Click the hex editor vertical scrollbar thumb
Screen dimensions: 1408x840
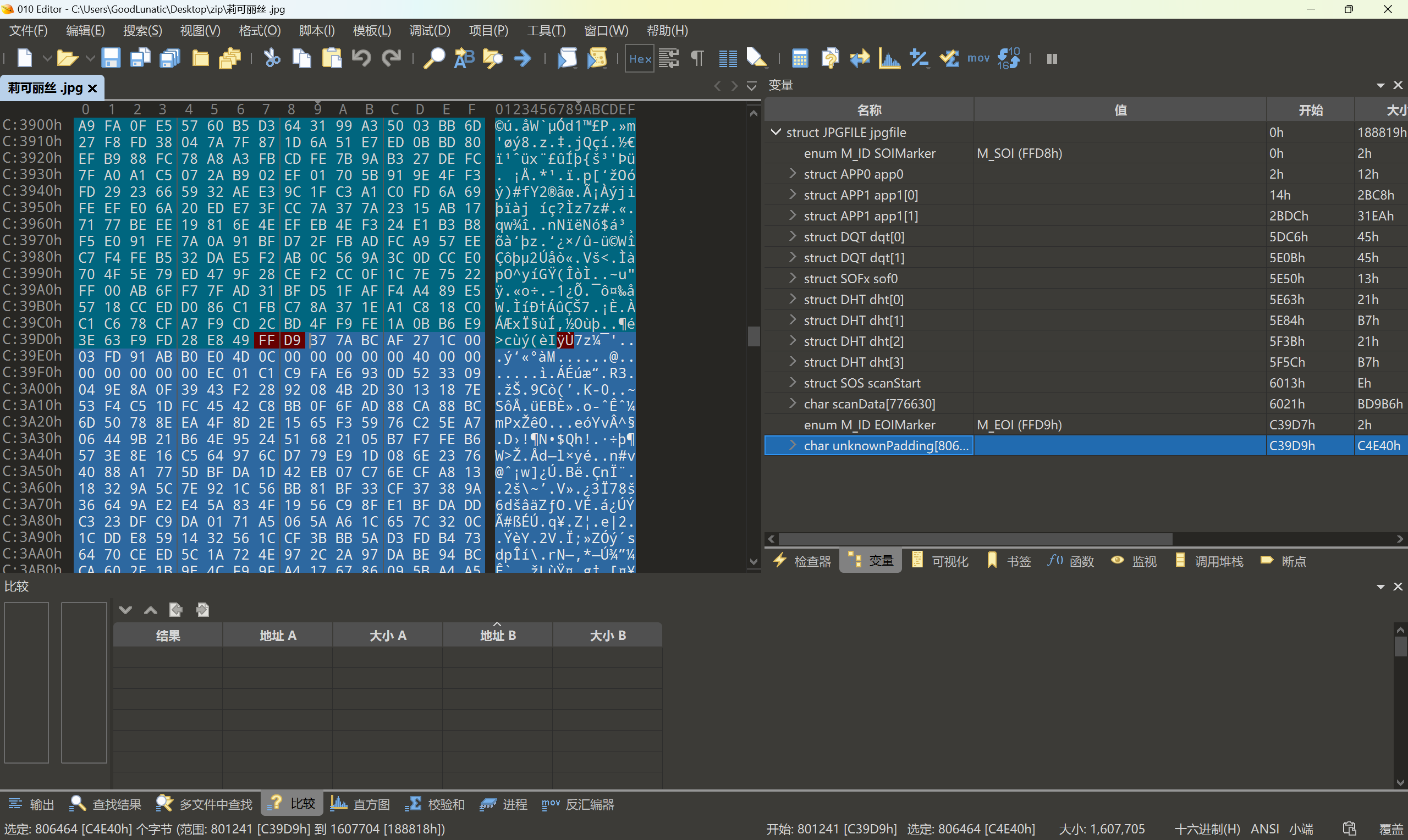pos(754,336)
